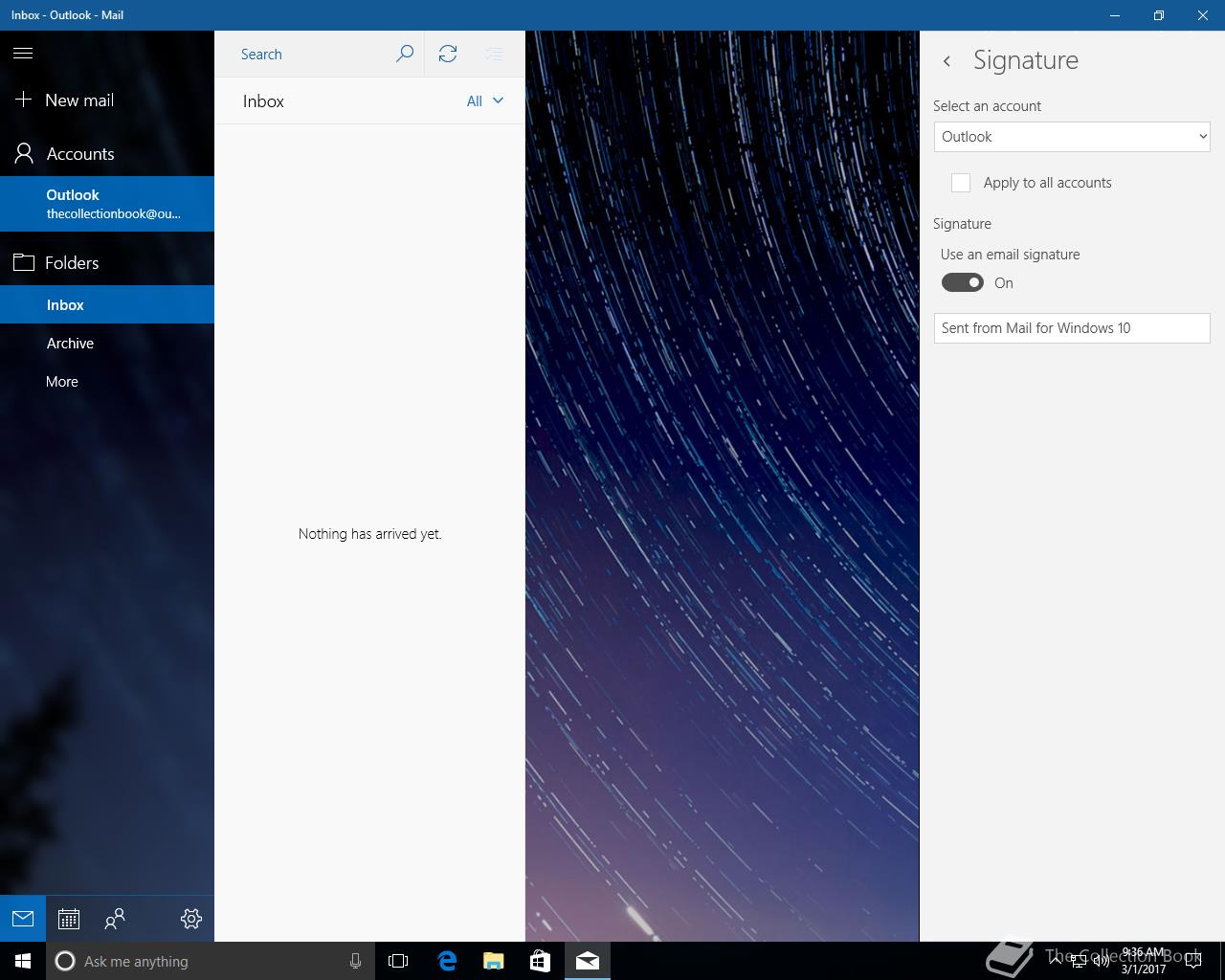Open People contacts icon
Image resolution: width=1225 pixels, height=980 pixels.
115,919
